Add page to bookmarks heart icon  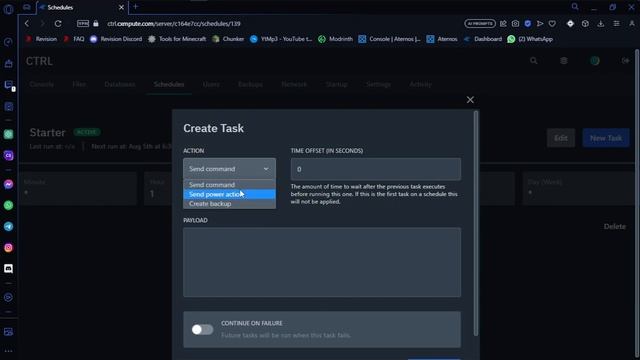click(552, 24)
